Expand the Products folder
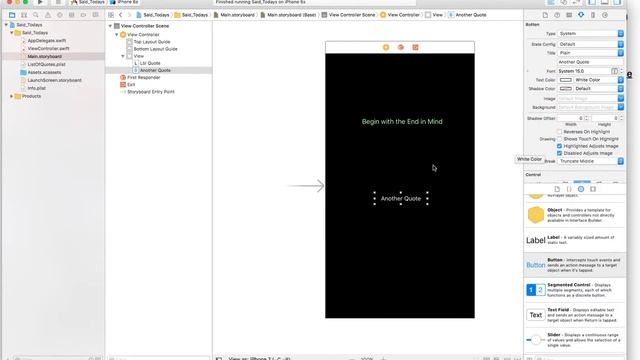 pos(11,96)
